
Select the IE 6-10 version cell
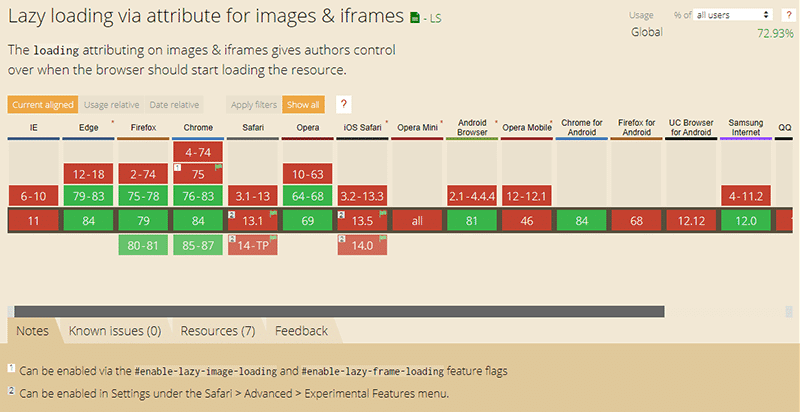pos(33,196)
